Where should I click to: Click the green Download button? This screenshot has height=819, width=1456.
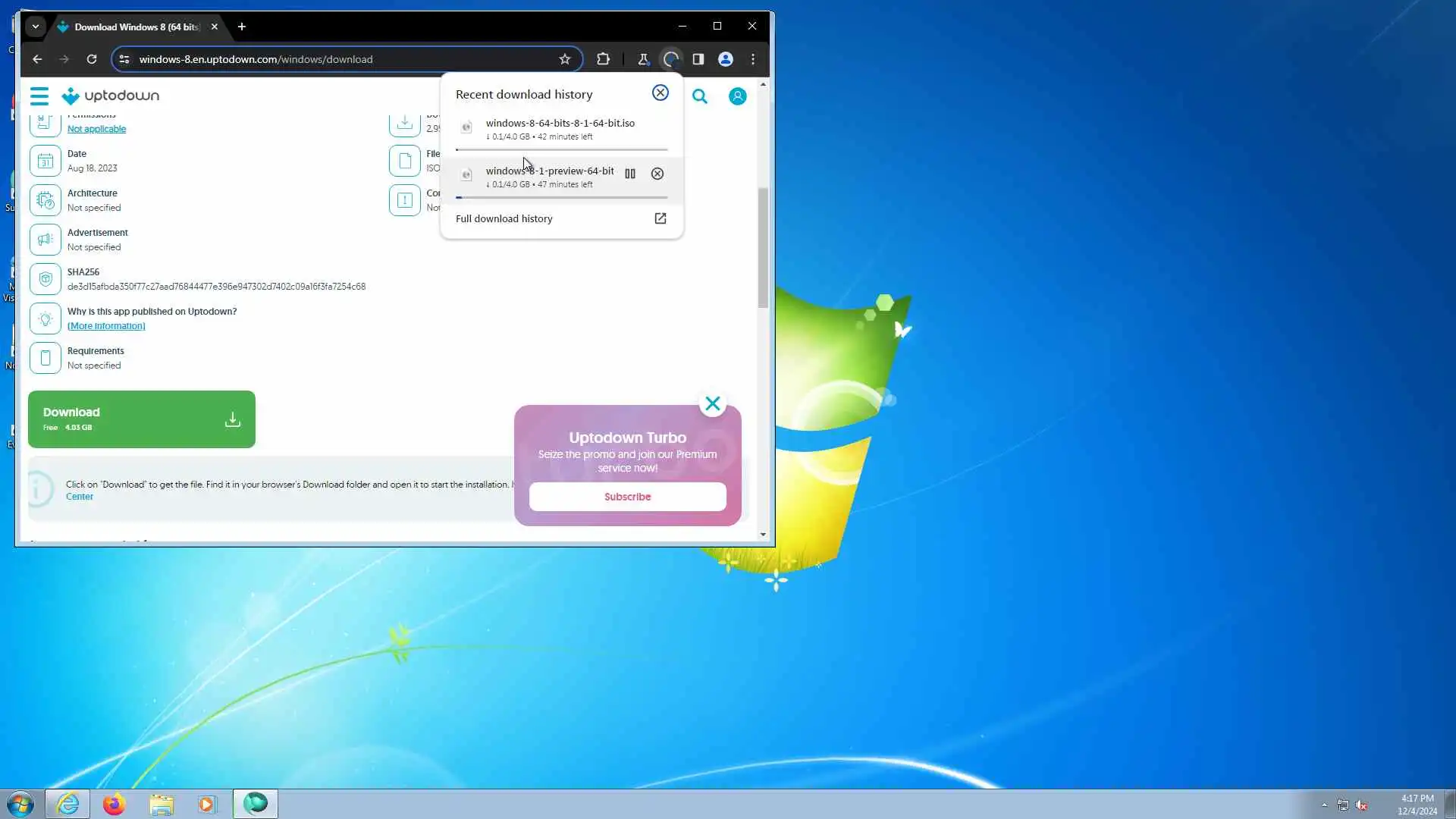click(x=142, y=419)
